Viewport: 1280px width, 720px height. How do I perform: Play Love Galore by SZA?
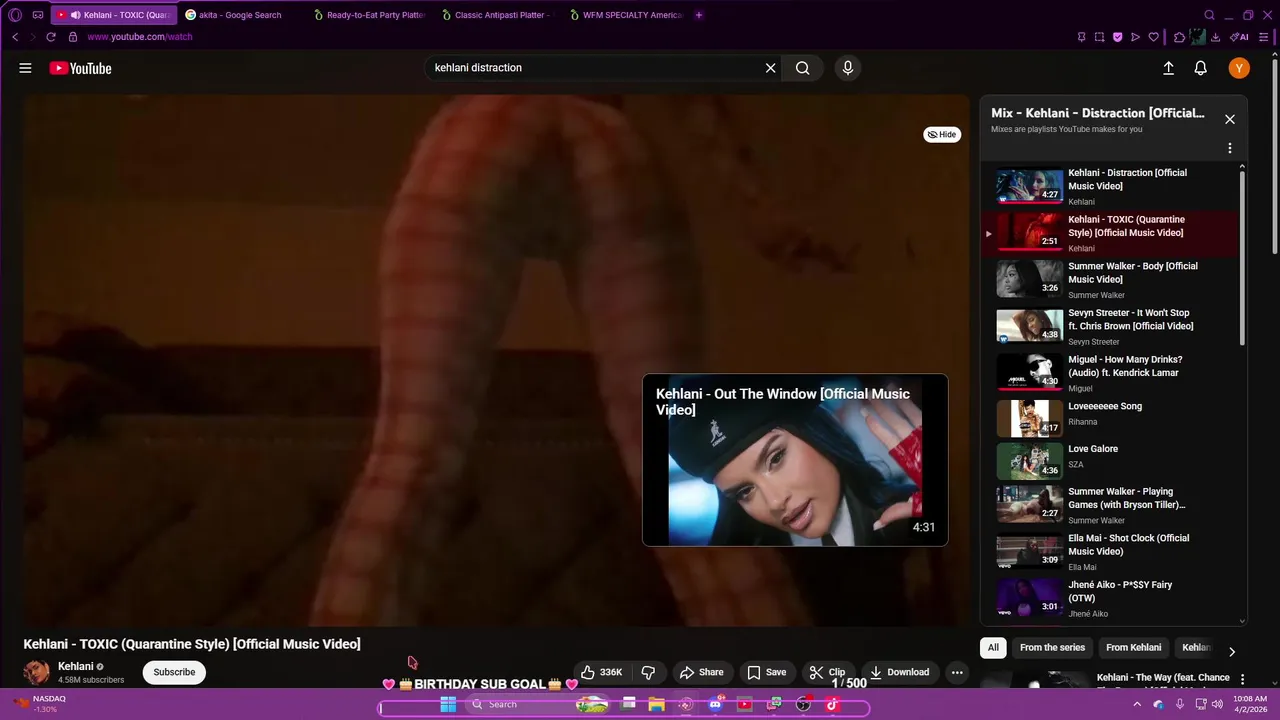(1110, 461)
